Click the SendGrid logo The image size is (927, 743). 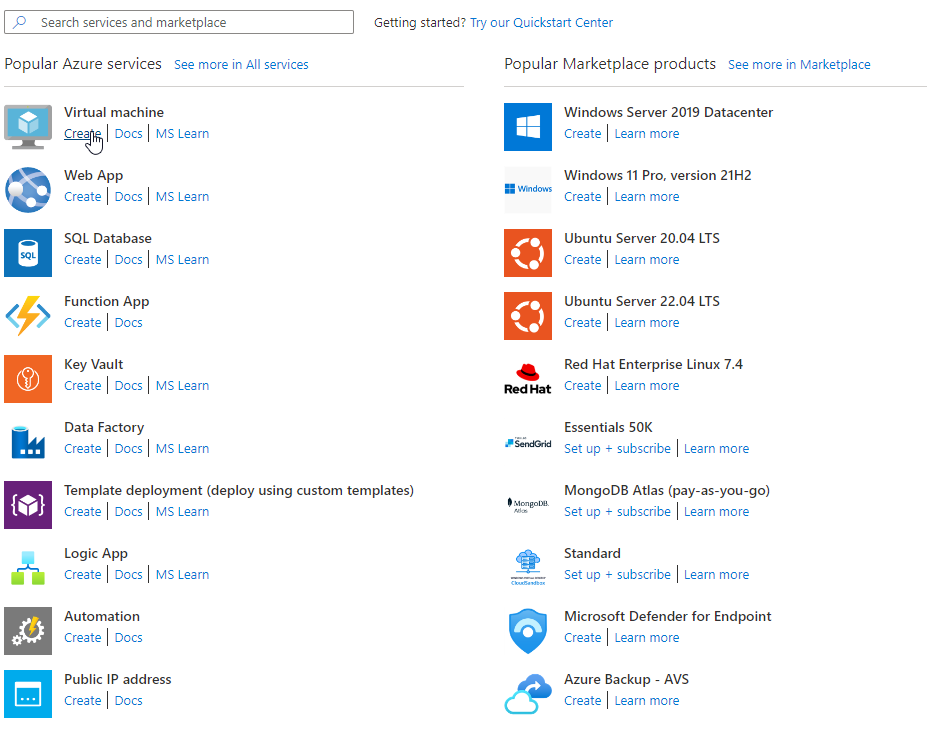click(528, 442)
